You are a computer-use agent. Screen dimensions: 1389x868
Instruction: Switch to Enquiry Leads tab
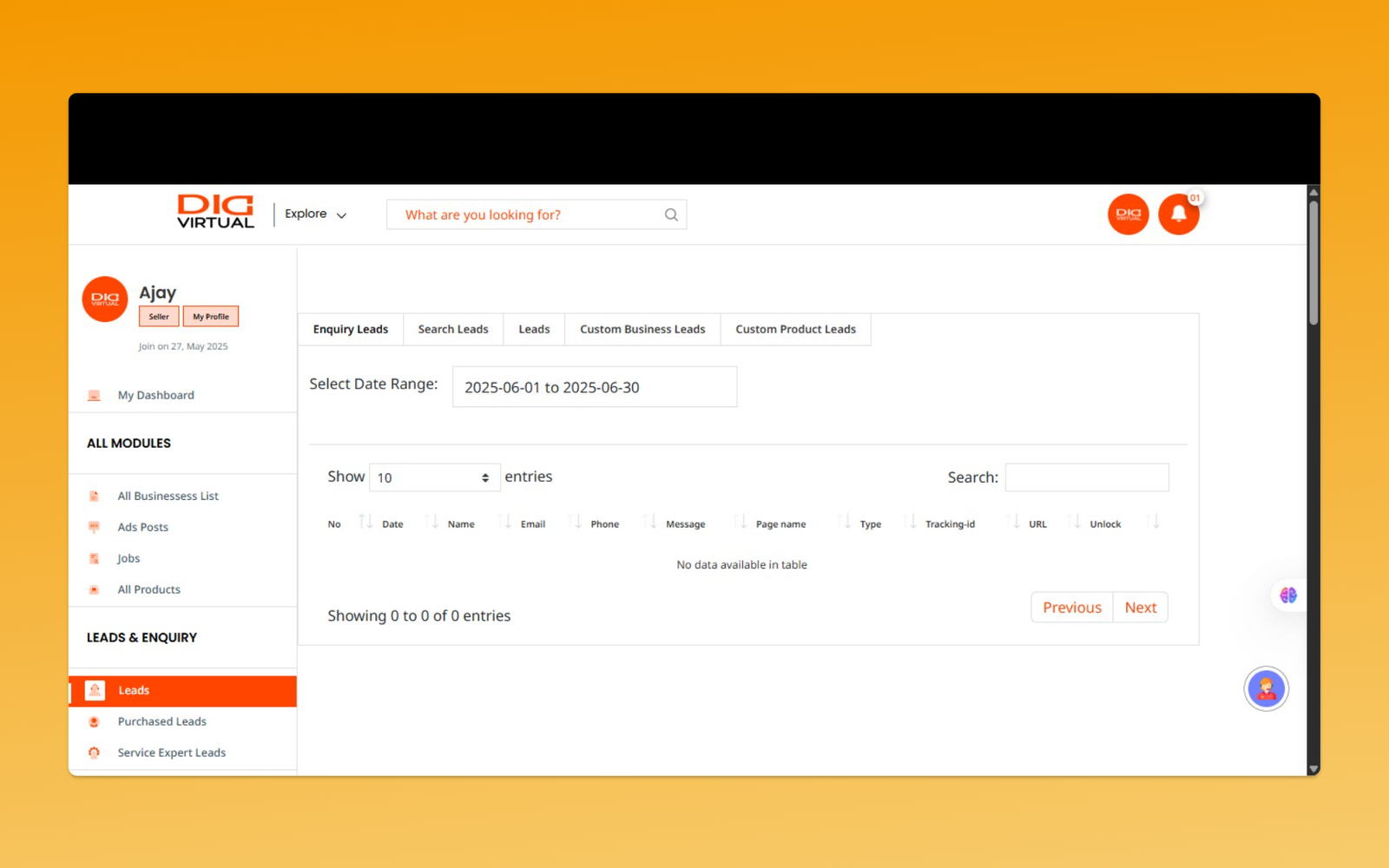[x=351, y=330]
